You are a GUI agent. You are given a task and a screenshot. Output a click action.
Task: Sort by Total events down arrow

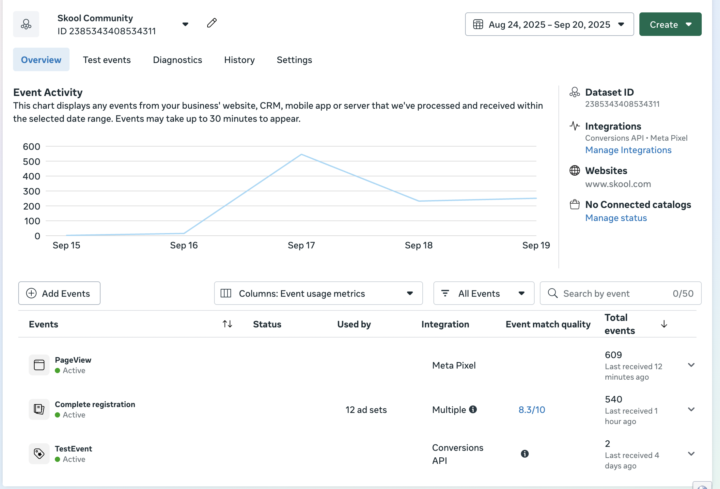(664, 324)
